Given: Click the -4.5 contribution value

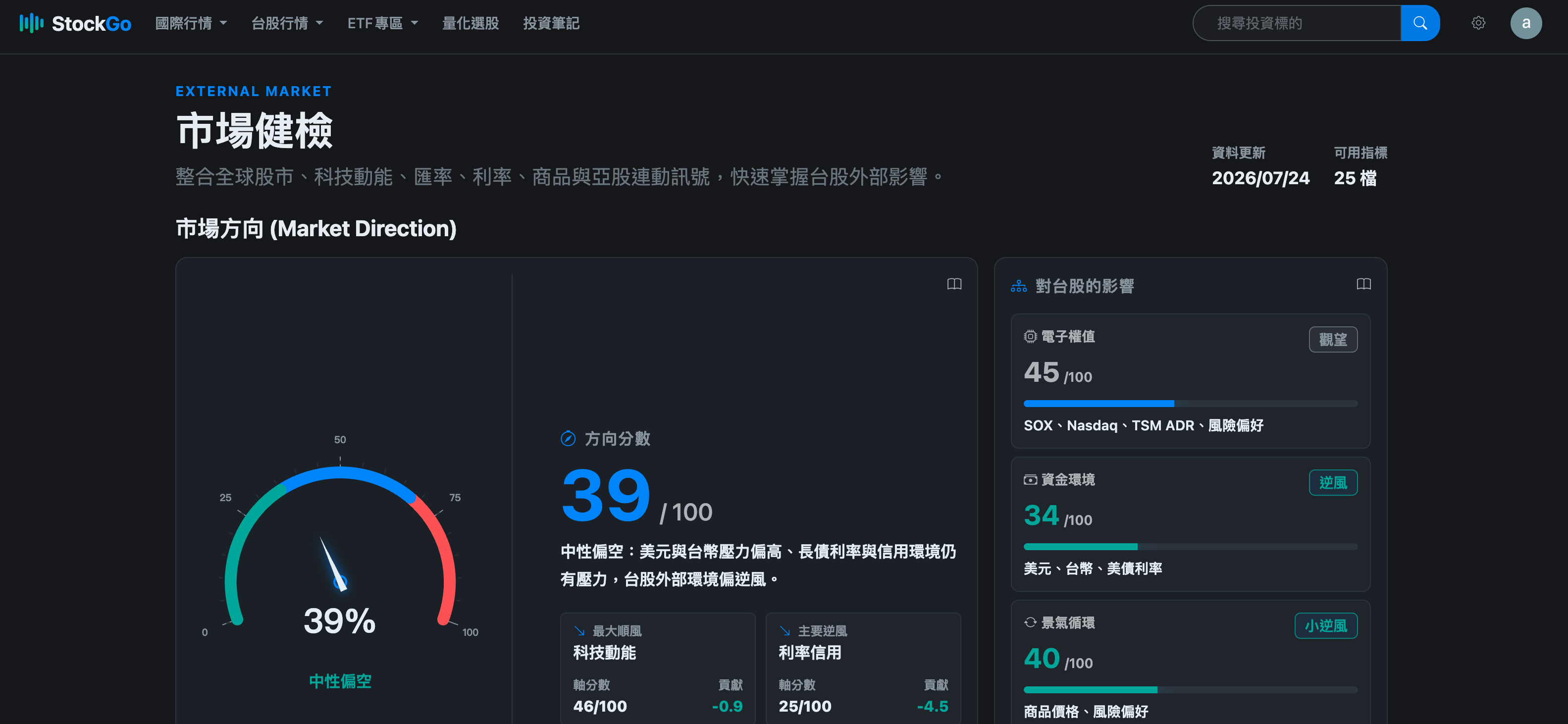Looking at the screenshot, I should click(x=933, y=706).
